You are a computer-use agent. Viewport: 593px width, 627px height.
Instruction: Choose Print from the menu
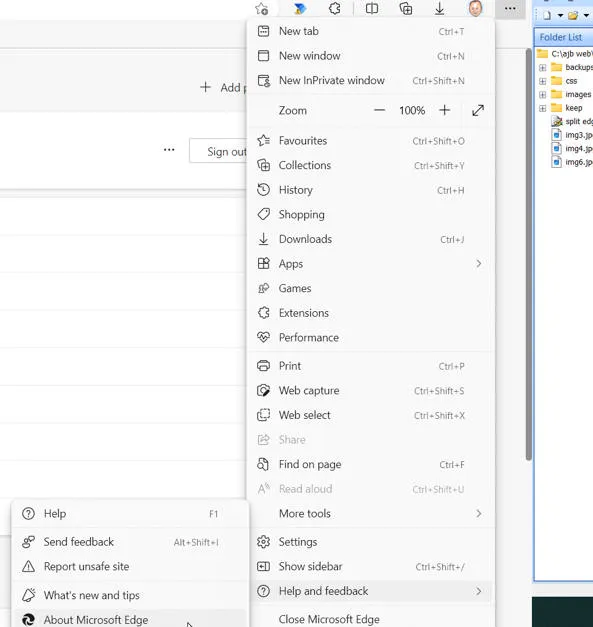[x=371, y=366]
